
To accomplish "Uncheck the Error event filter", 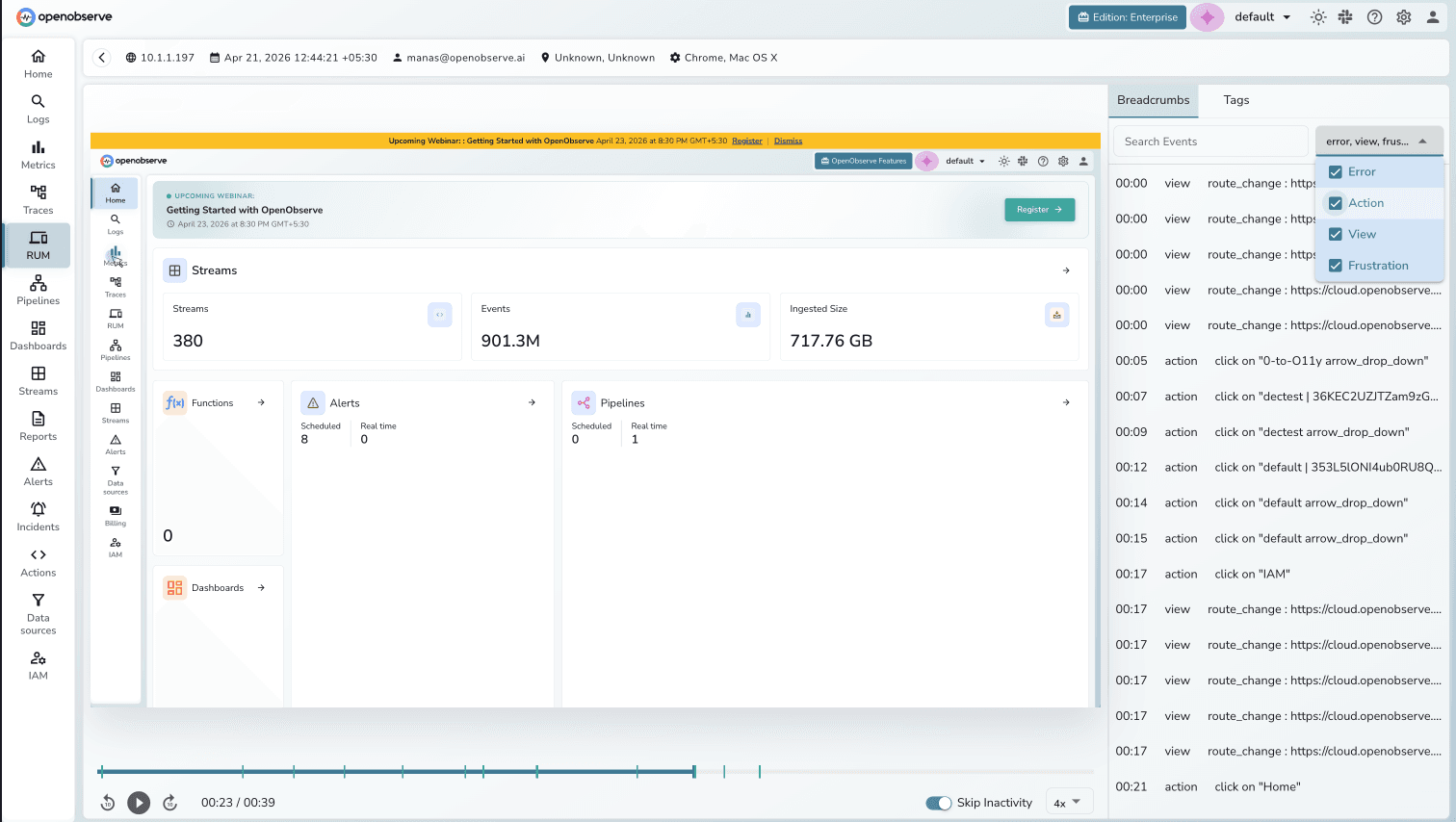I will click(1335, 171).
